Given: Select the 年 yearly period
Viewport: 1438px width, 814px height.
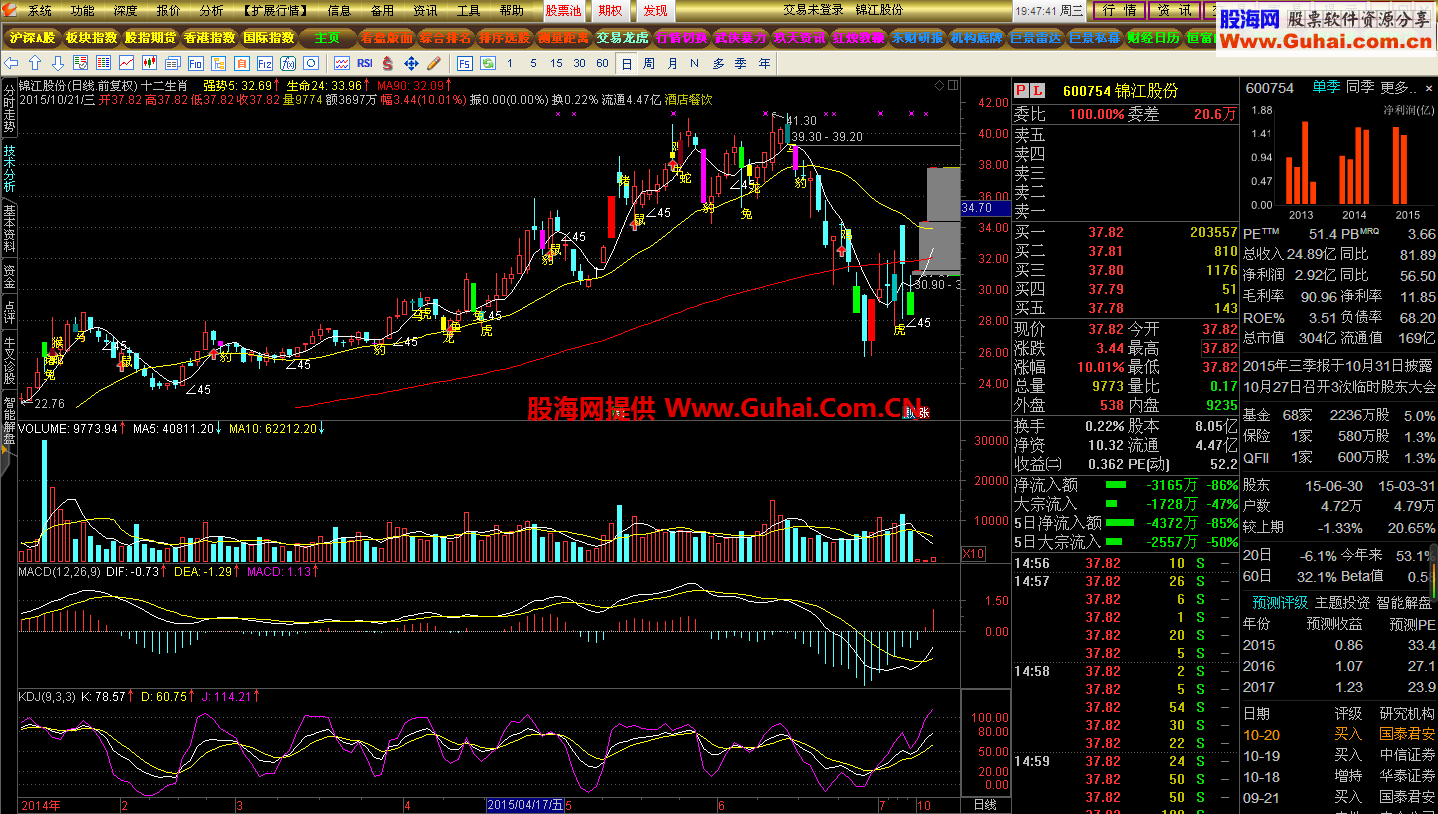Looking at the screenshot, I should click(x=765, y=63).
